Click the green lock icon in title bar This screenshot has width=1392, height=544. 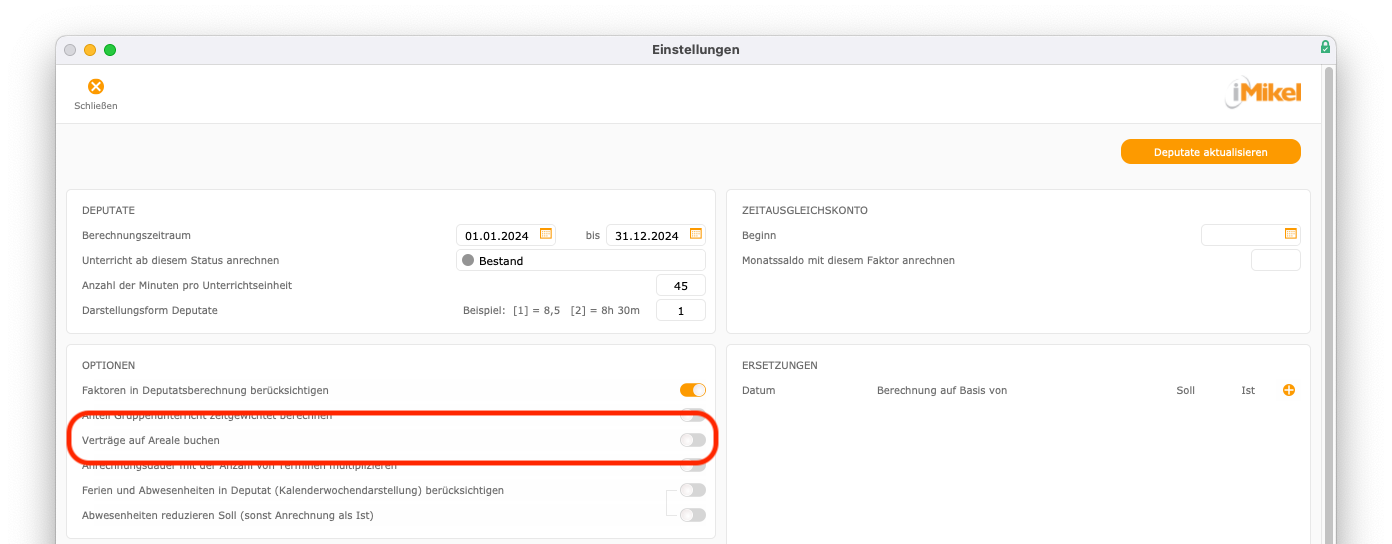click(x=1325, y=47)
